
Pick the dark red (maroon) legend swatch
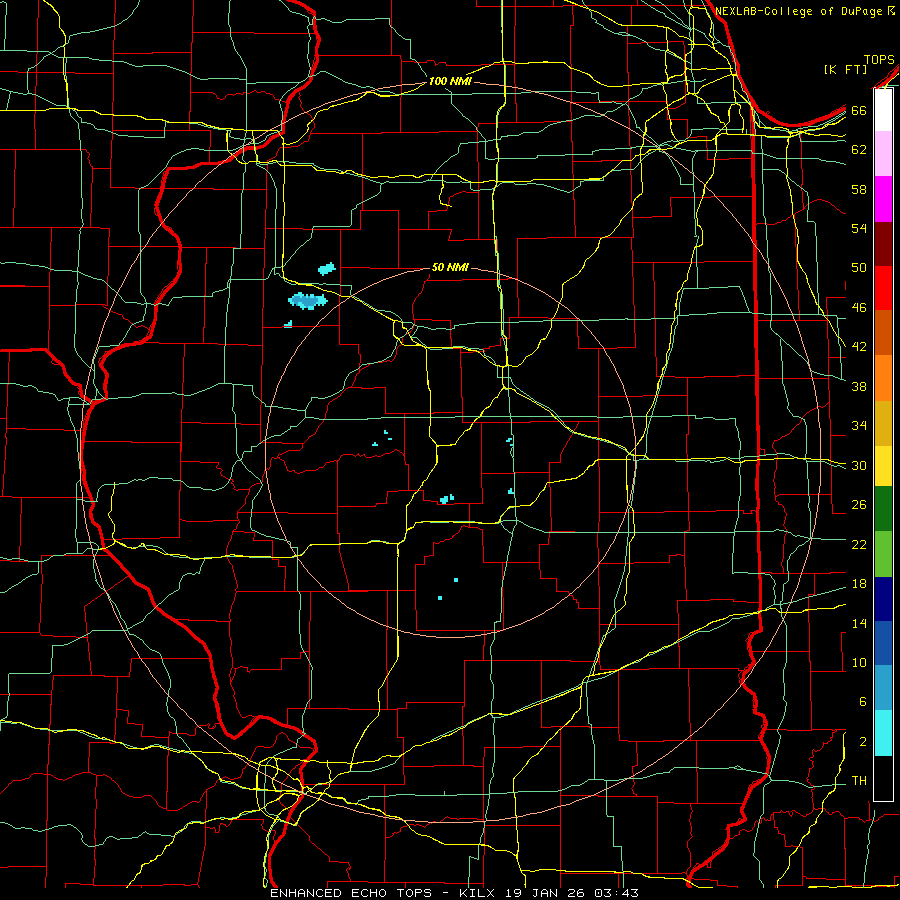coord(883,244)
